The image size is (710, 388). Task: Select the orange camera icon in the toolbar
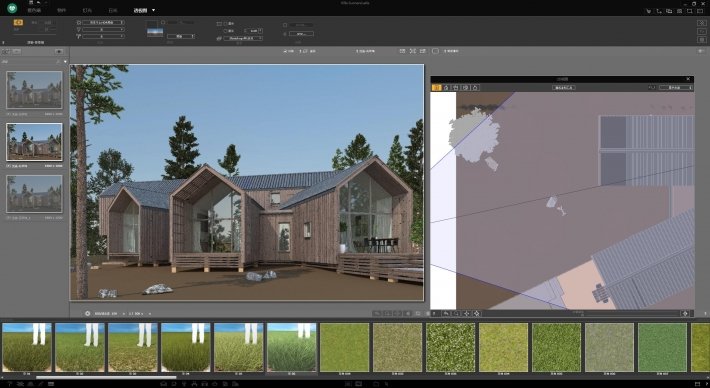[18, 22]
